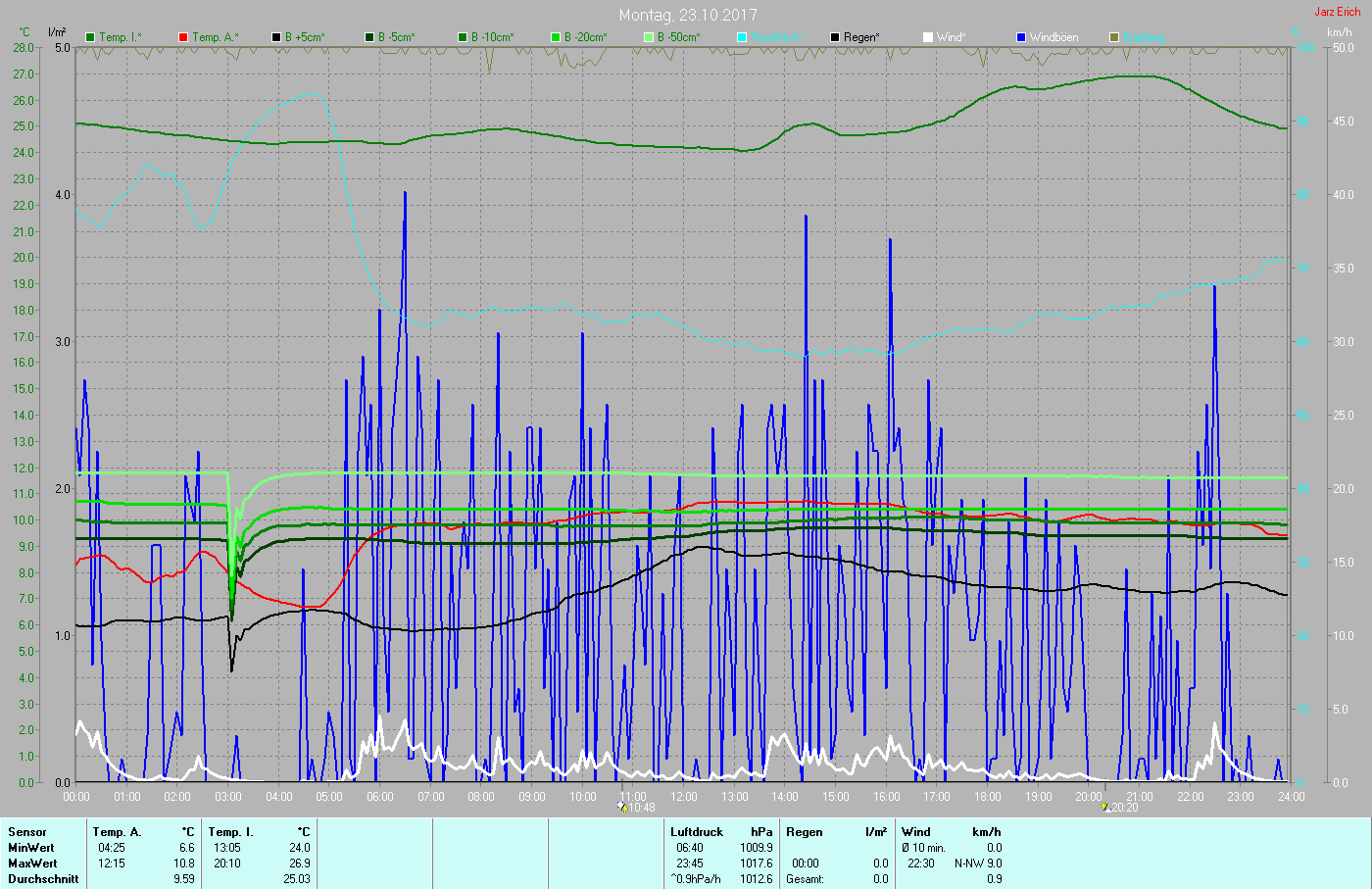1372x889 pixels.
Task: Select the B -5cm legend square
Action: [x=369, y=37]
